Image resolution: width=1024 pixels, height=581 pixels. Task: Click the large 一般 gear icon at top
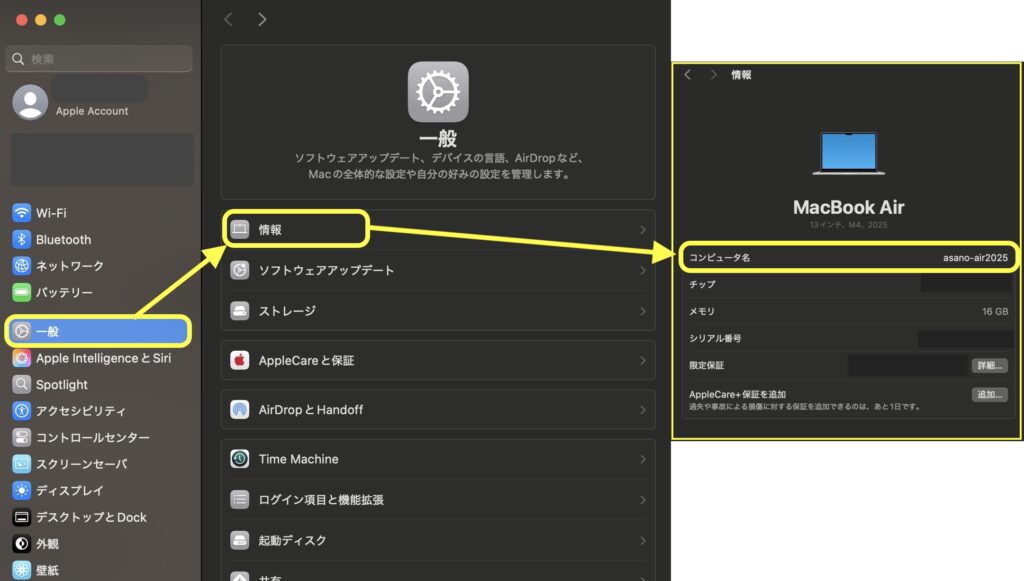click(438, 92)
